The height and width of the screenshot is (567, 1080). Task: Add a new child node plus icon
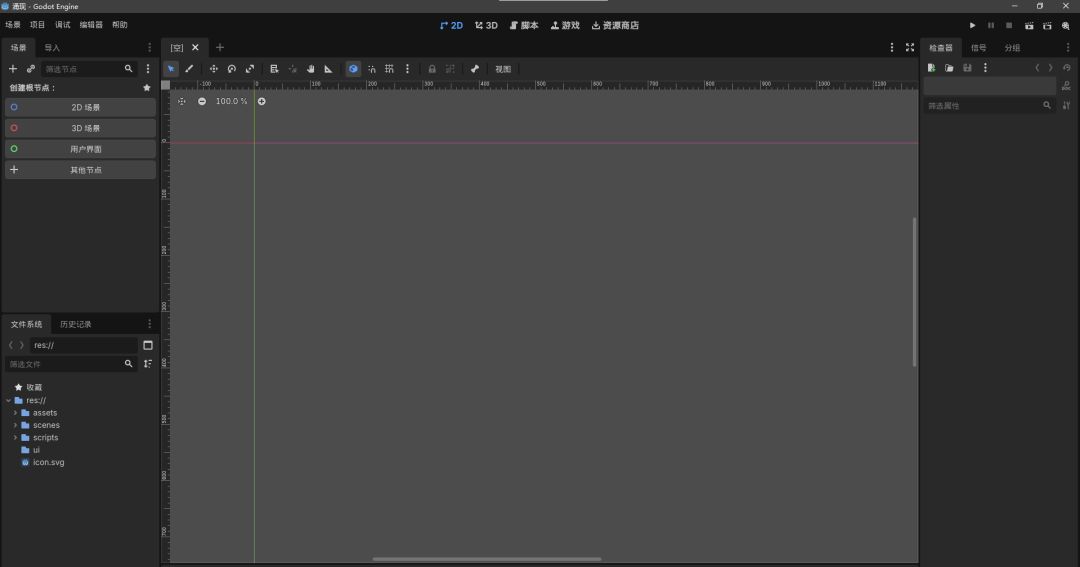12,69
